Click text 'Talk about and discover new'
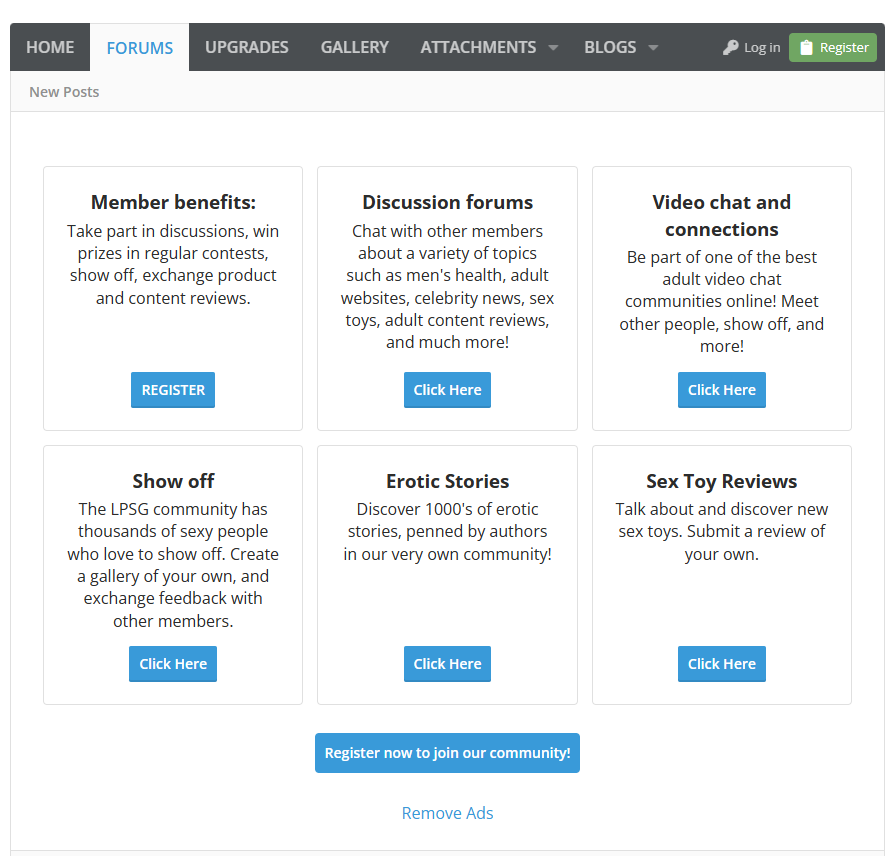 [x=722, y=509]
